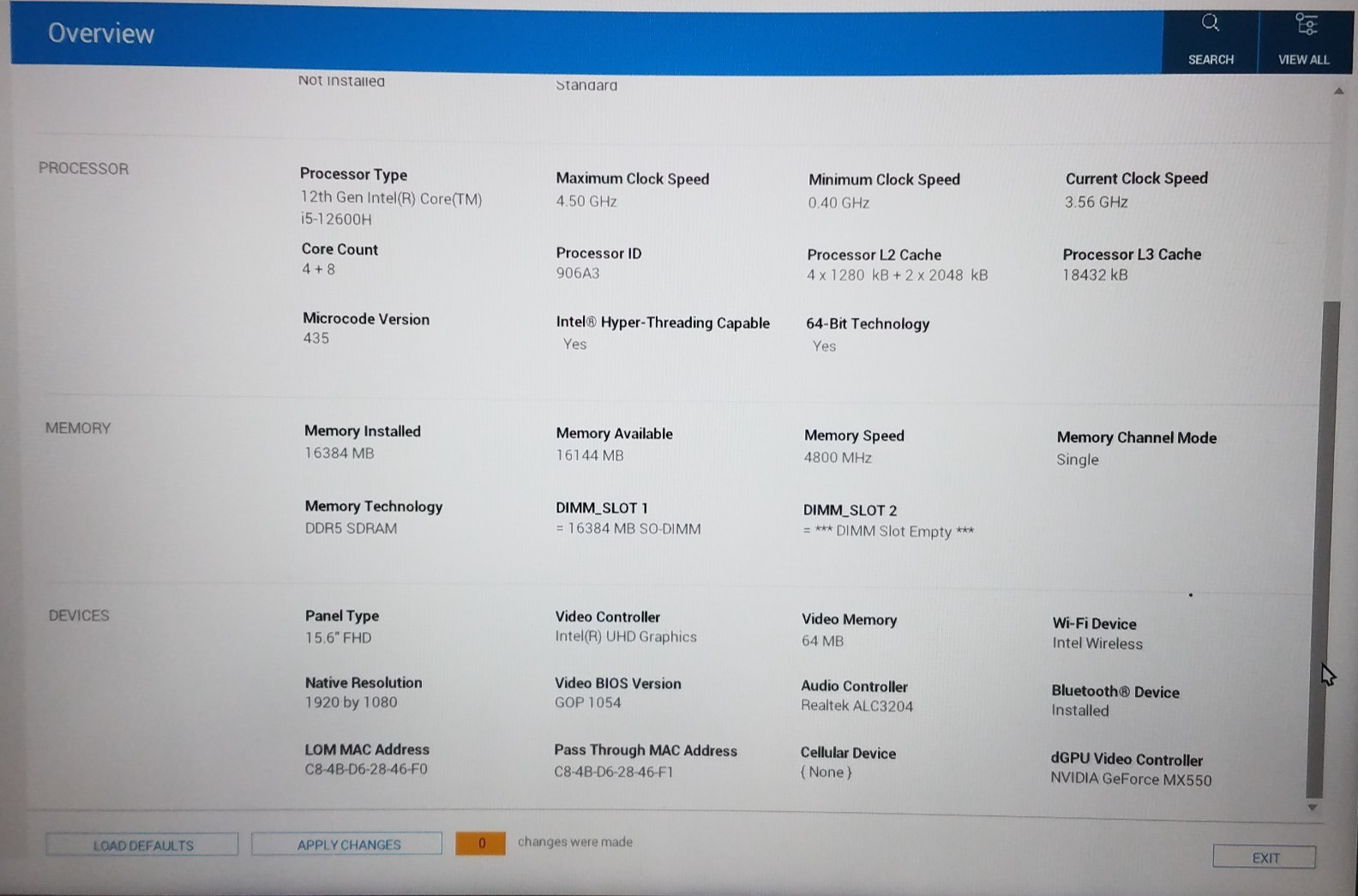Click the MEMORY section label
The width and height of the screenshot is (1358, 896).
coord(78,428)
